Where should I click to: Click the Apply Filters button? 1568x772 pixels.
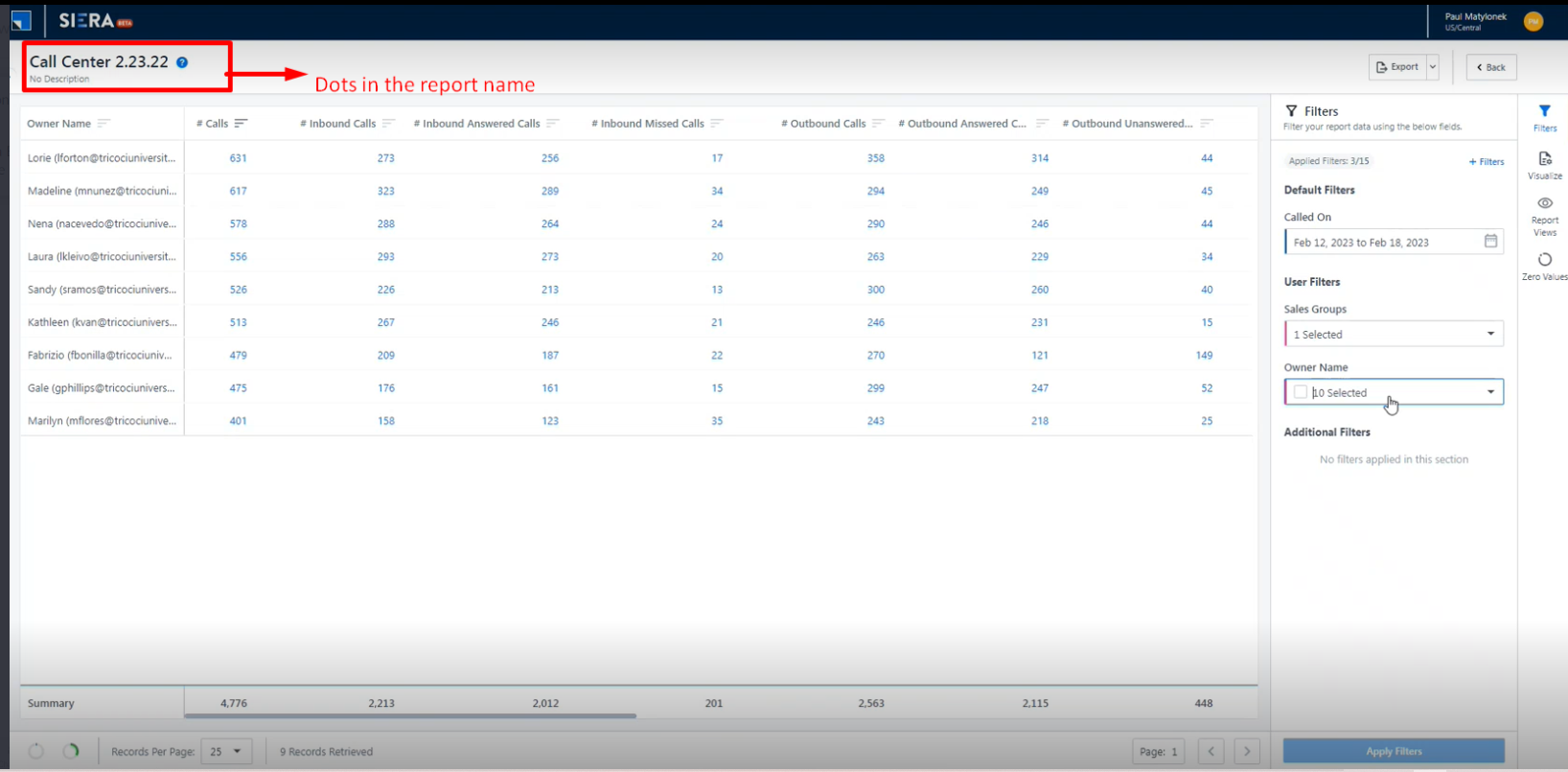(1394, 751)
